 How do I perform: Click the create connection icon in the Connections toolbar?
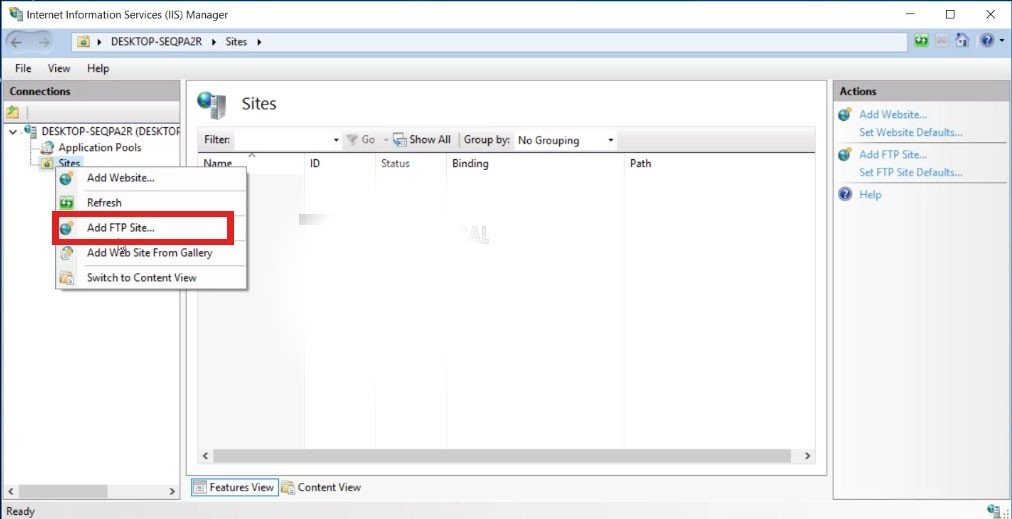[x=12, y=112]
